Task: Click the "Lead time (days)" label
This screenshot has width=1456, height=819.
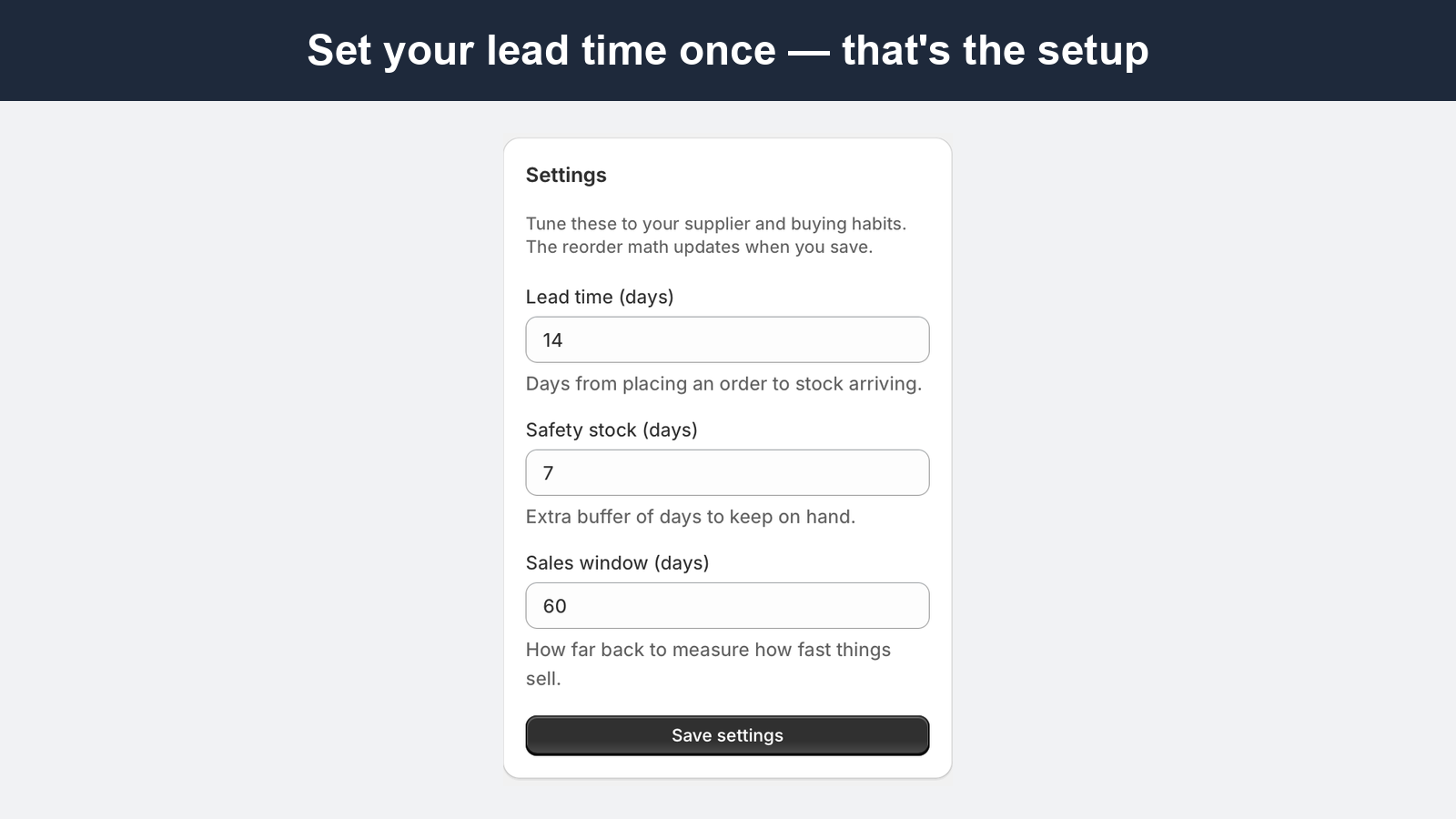Action: pos(600,297)
